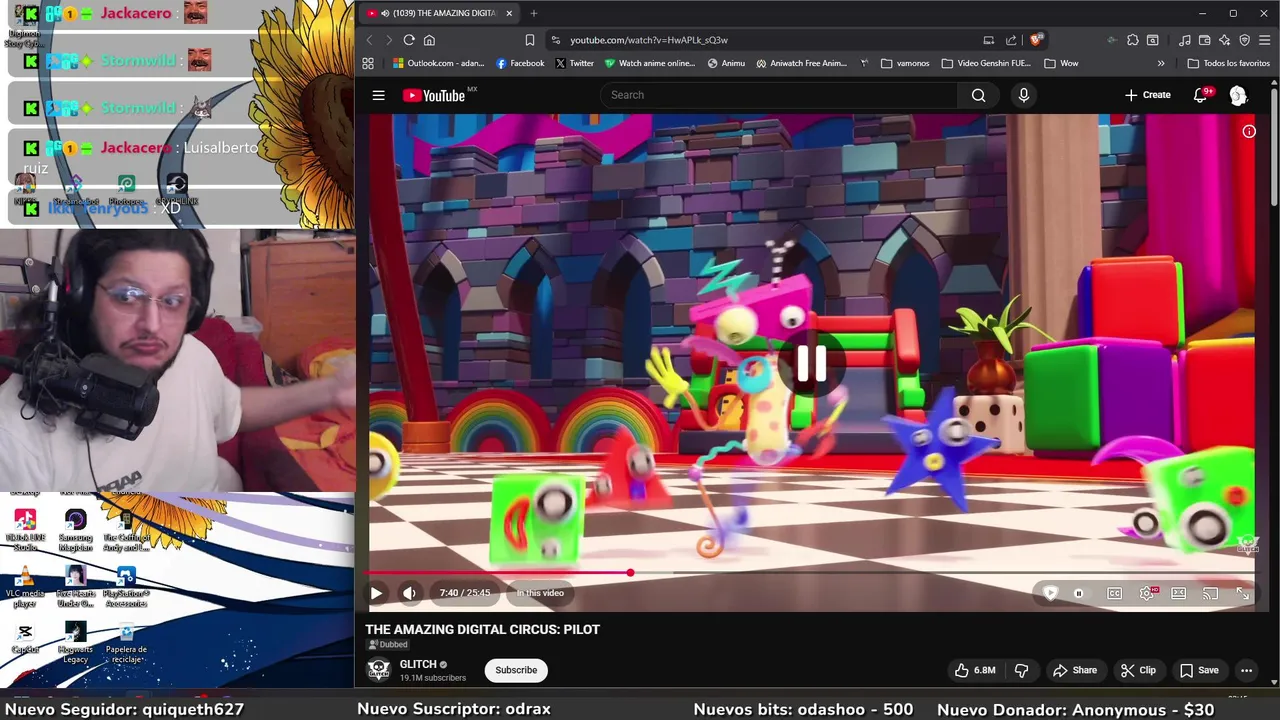Open more actions ellipsis under the video
The height and width of the screenshot is (720, 1280).
click(x=1246, y=670)
